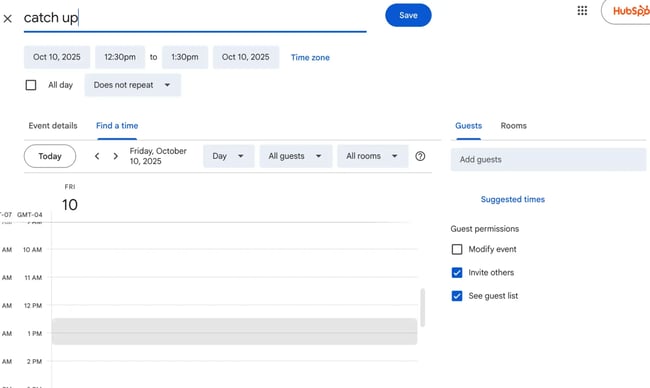The image size is (650, 388).
Task: Go to next day with right chevron
Action: pos(116,156)
